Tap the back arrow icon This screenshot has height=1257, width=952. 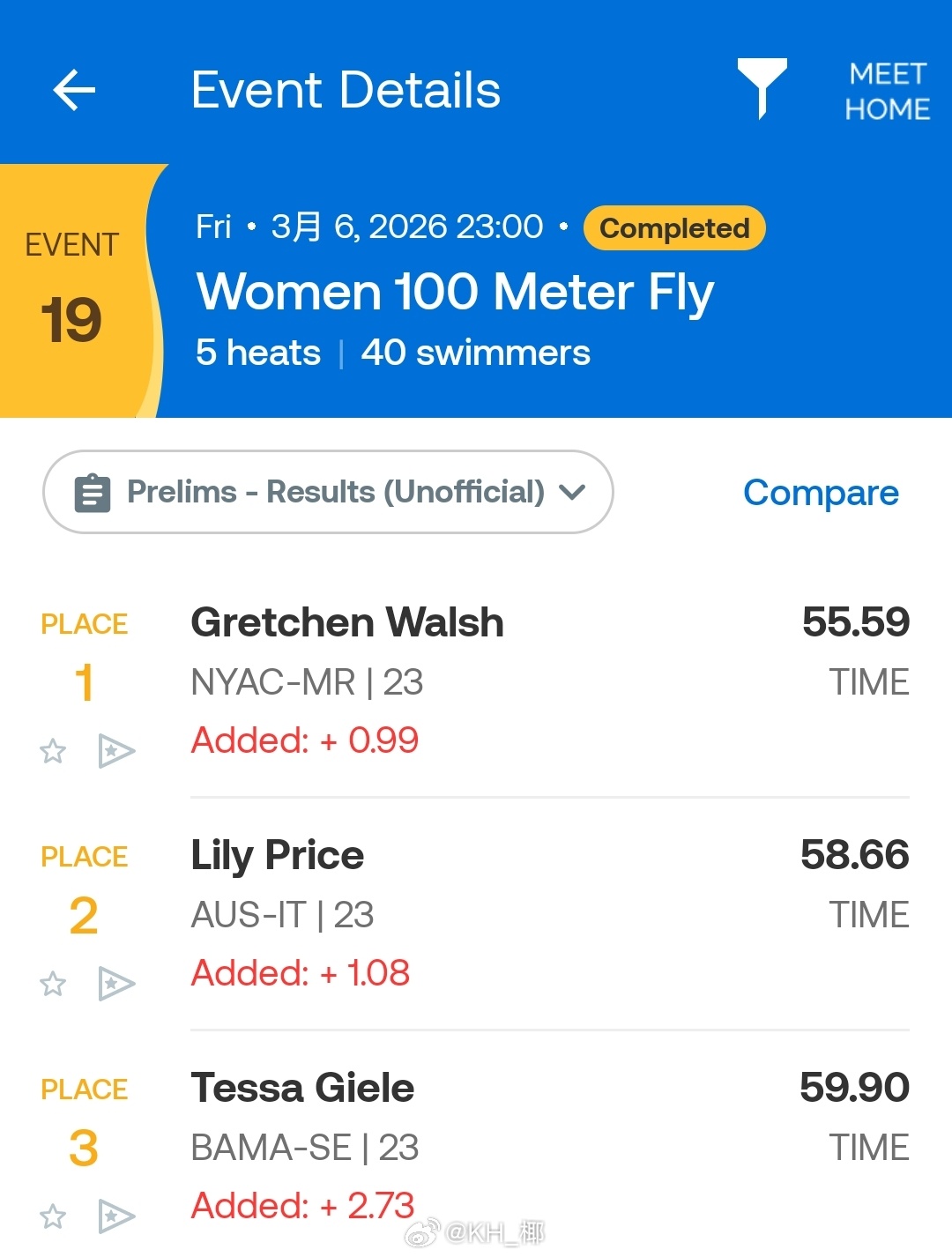tap(74, 90)
